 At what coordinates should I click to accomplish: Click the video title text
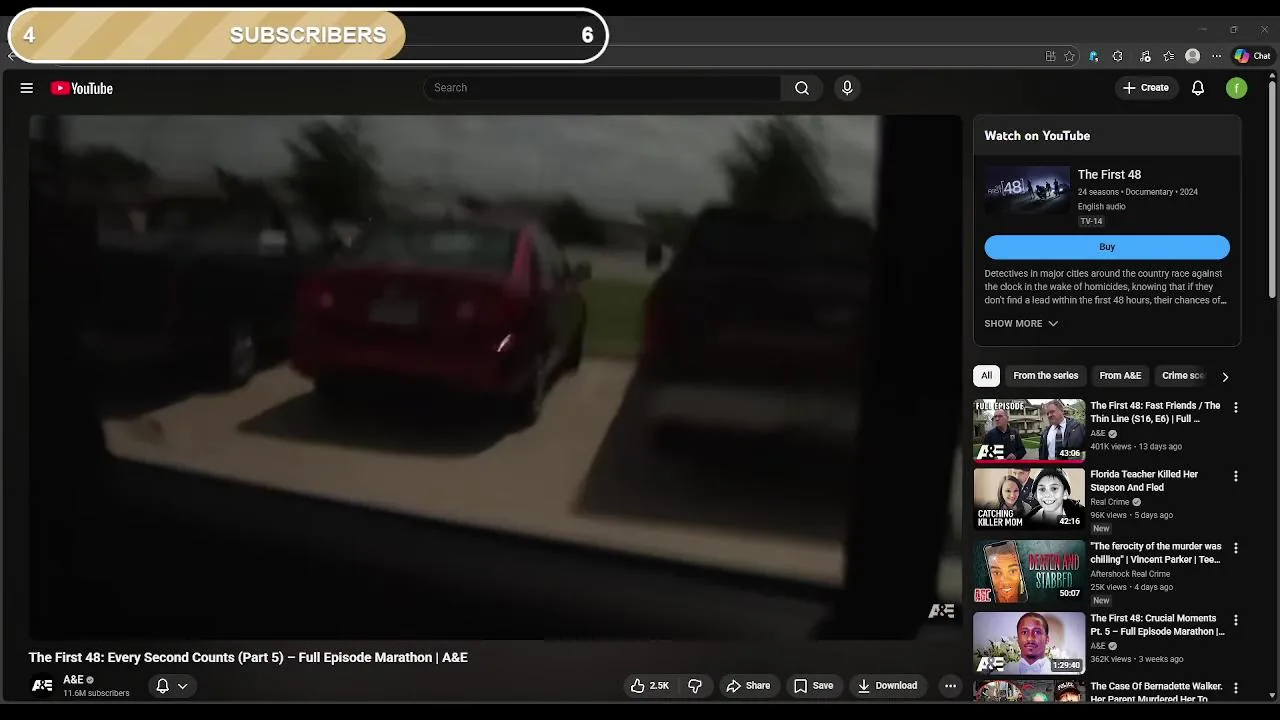click(x=248, y=657)
